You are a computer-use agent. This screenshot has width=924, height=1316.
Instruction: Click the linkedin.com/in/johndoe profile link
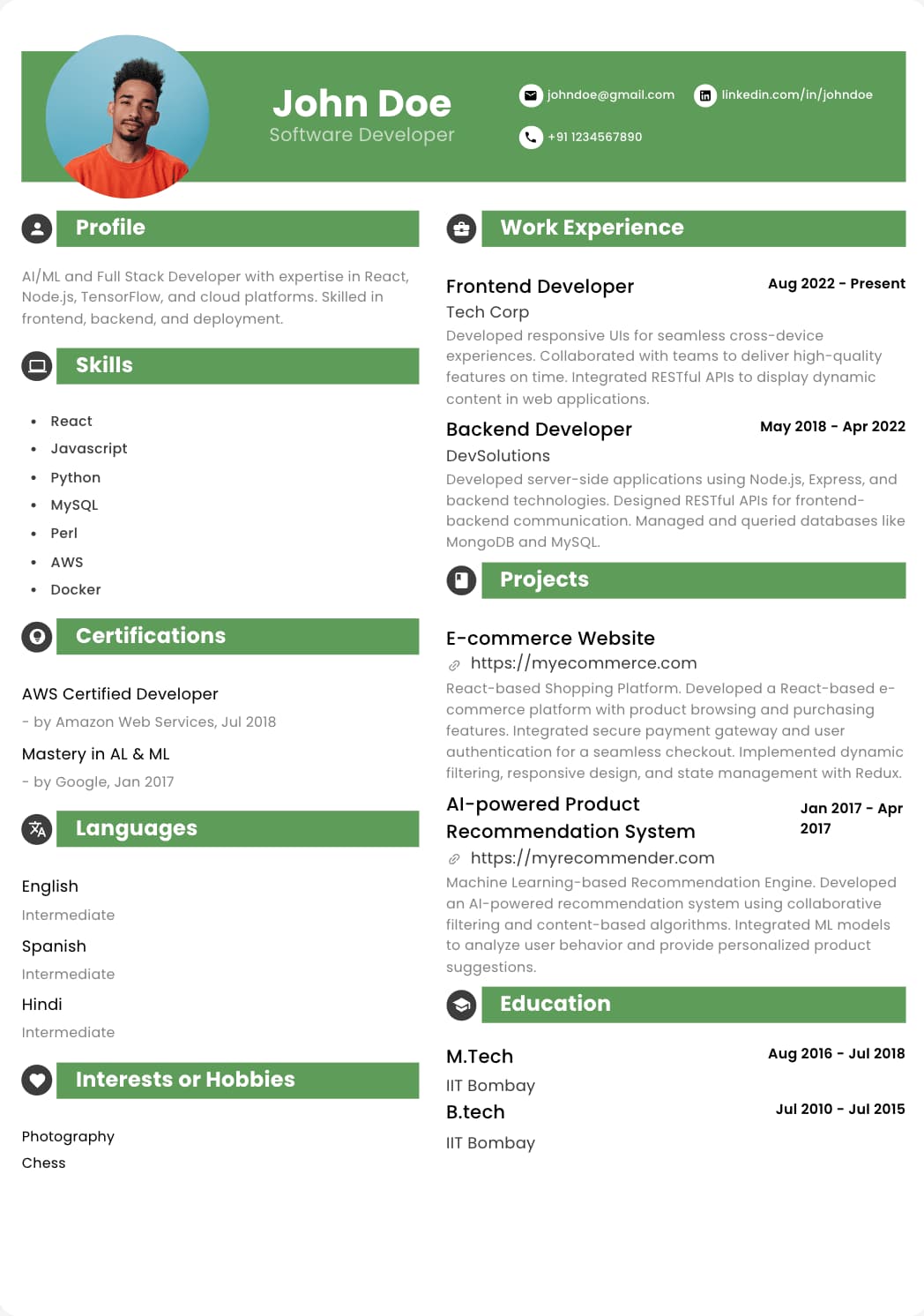[797, 94]
